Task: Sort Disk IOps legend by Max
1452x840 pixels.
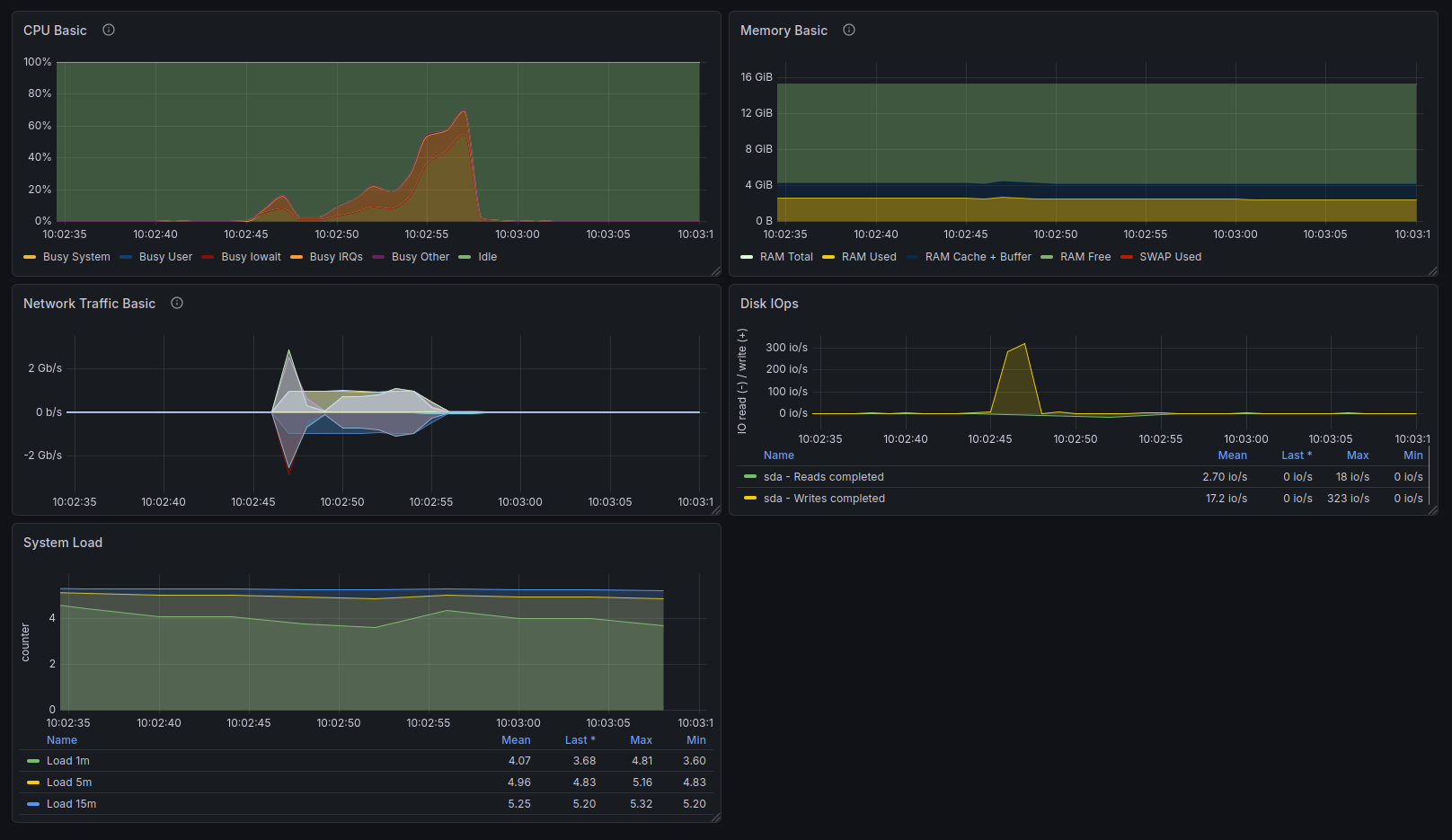Action: coord(1358,455)
